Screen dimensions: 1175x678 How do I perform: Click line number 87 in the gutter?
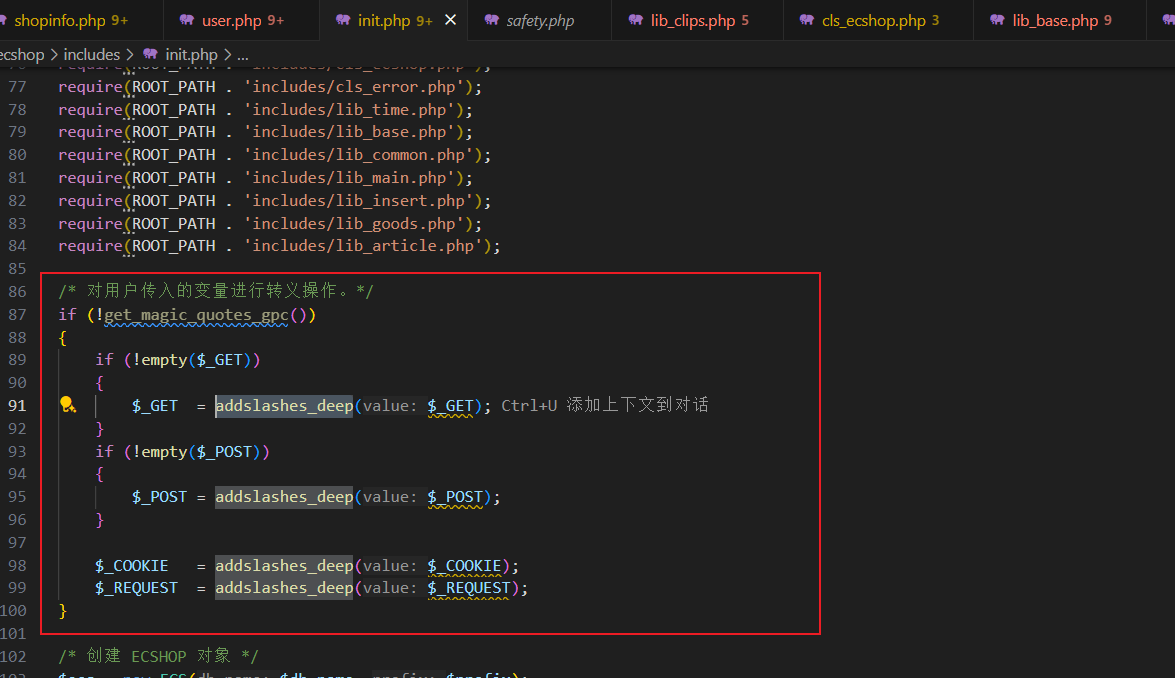coord(17,314)
